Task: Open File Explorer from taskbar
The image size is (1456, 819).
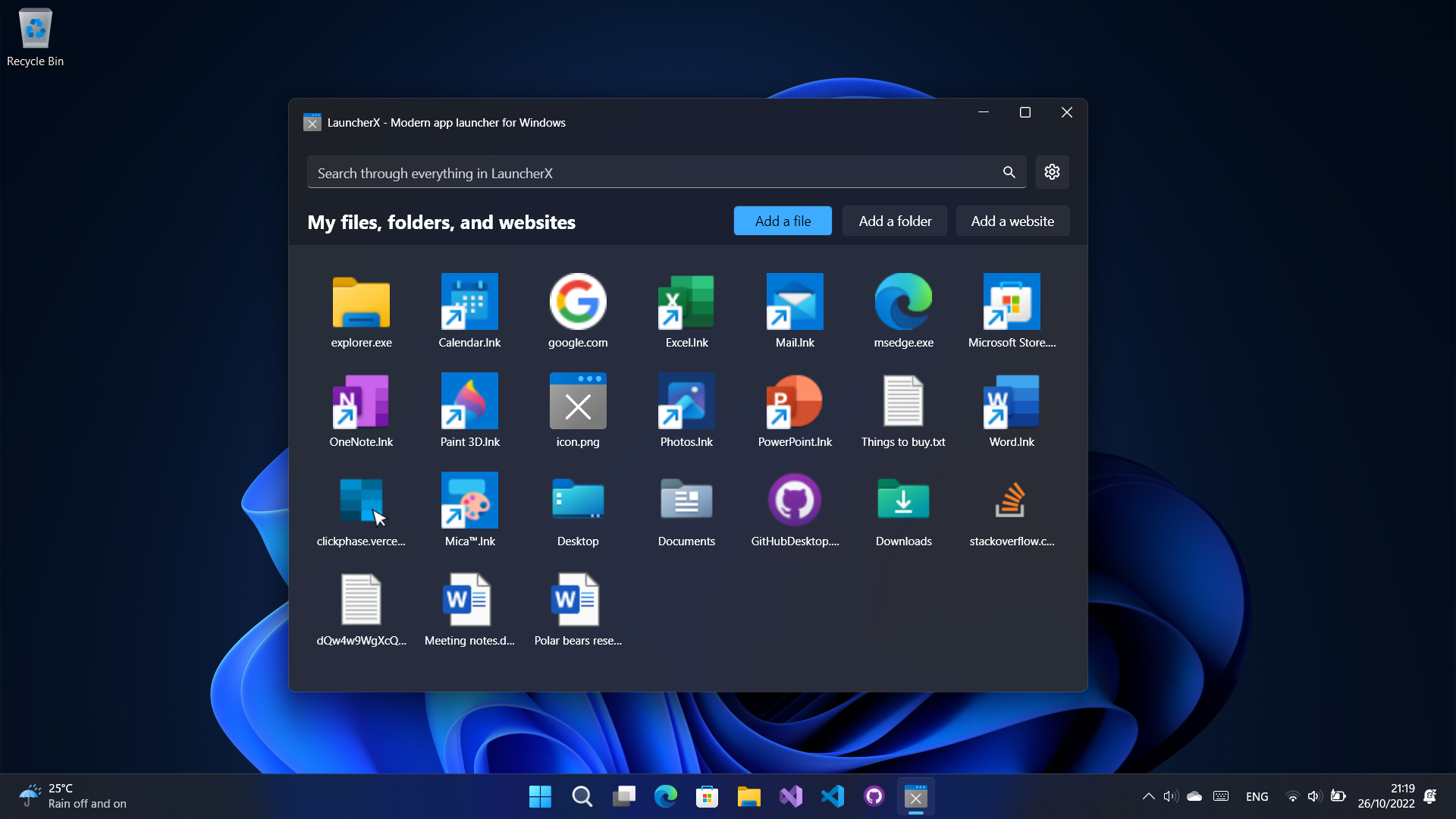Action: click(x=748, y=796)
